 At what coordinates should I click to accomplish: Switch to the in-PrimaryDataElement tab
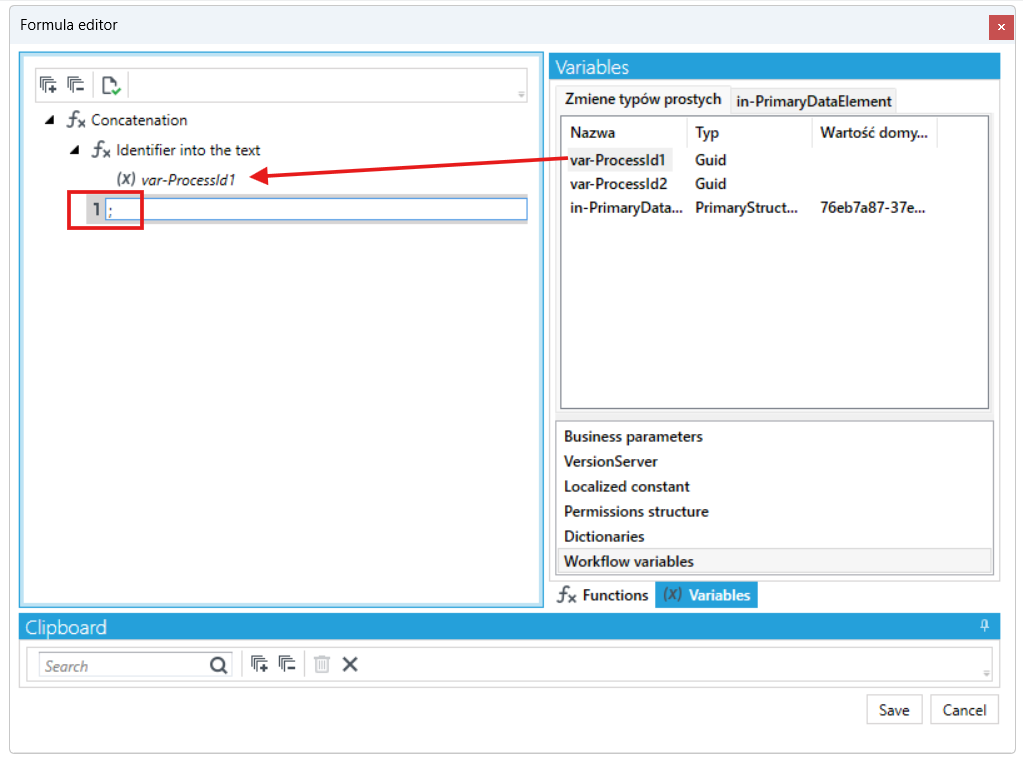814,101
